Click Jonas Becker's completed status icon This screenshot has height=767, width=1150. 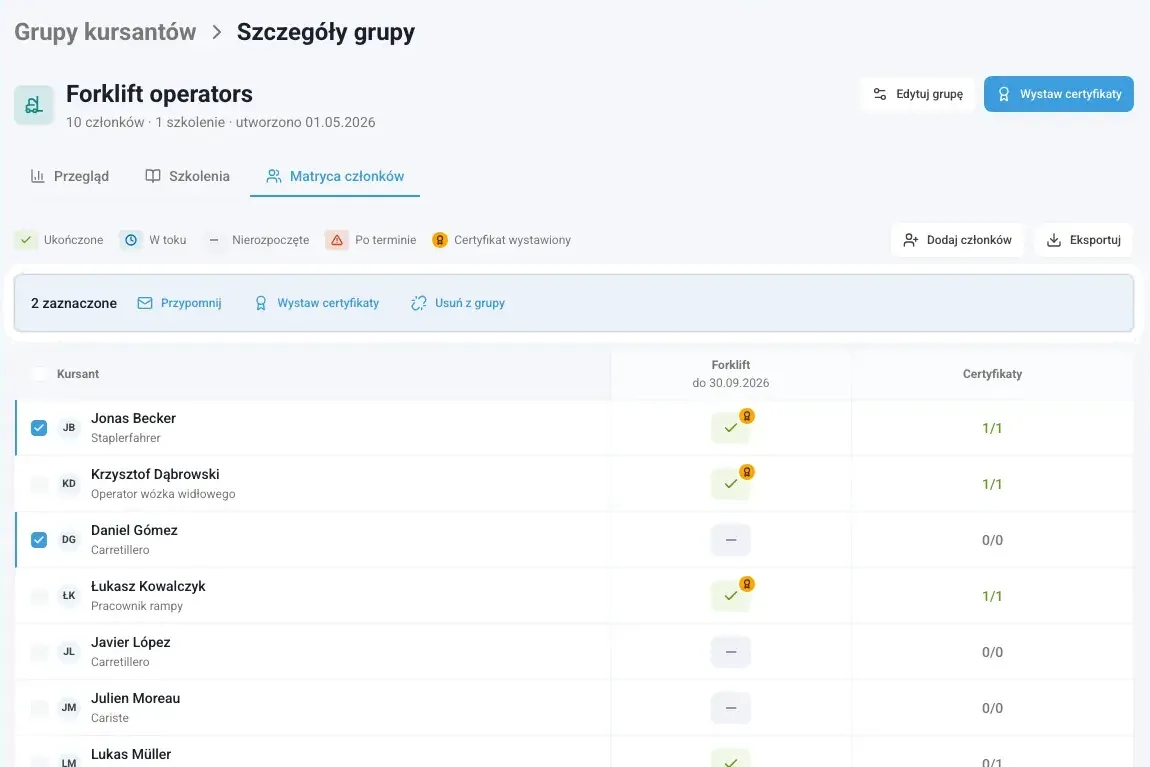(x=730, y=427)
